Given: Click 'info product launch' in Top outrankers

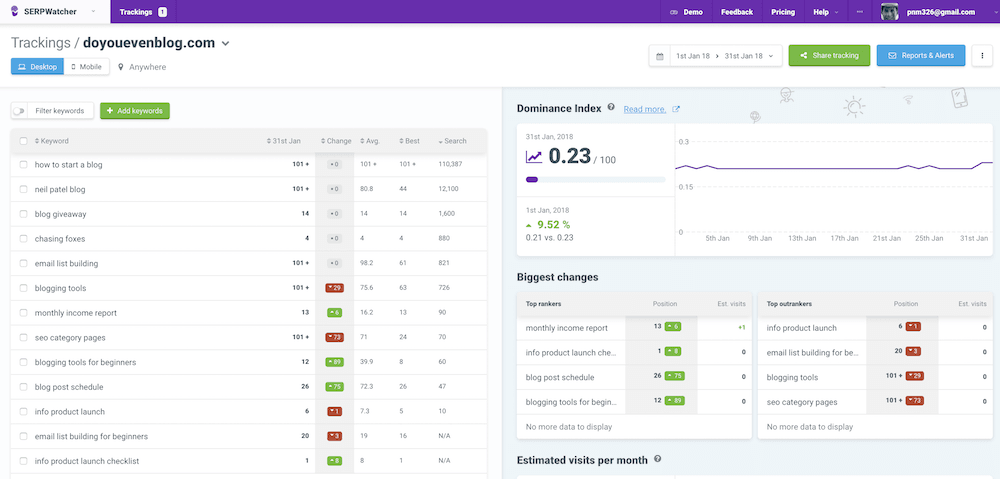Looking at the screenshot, I should point(802,328).
